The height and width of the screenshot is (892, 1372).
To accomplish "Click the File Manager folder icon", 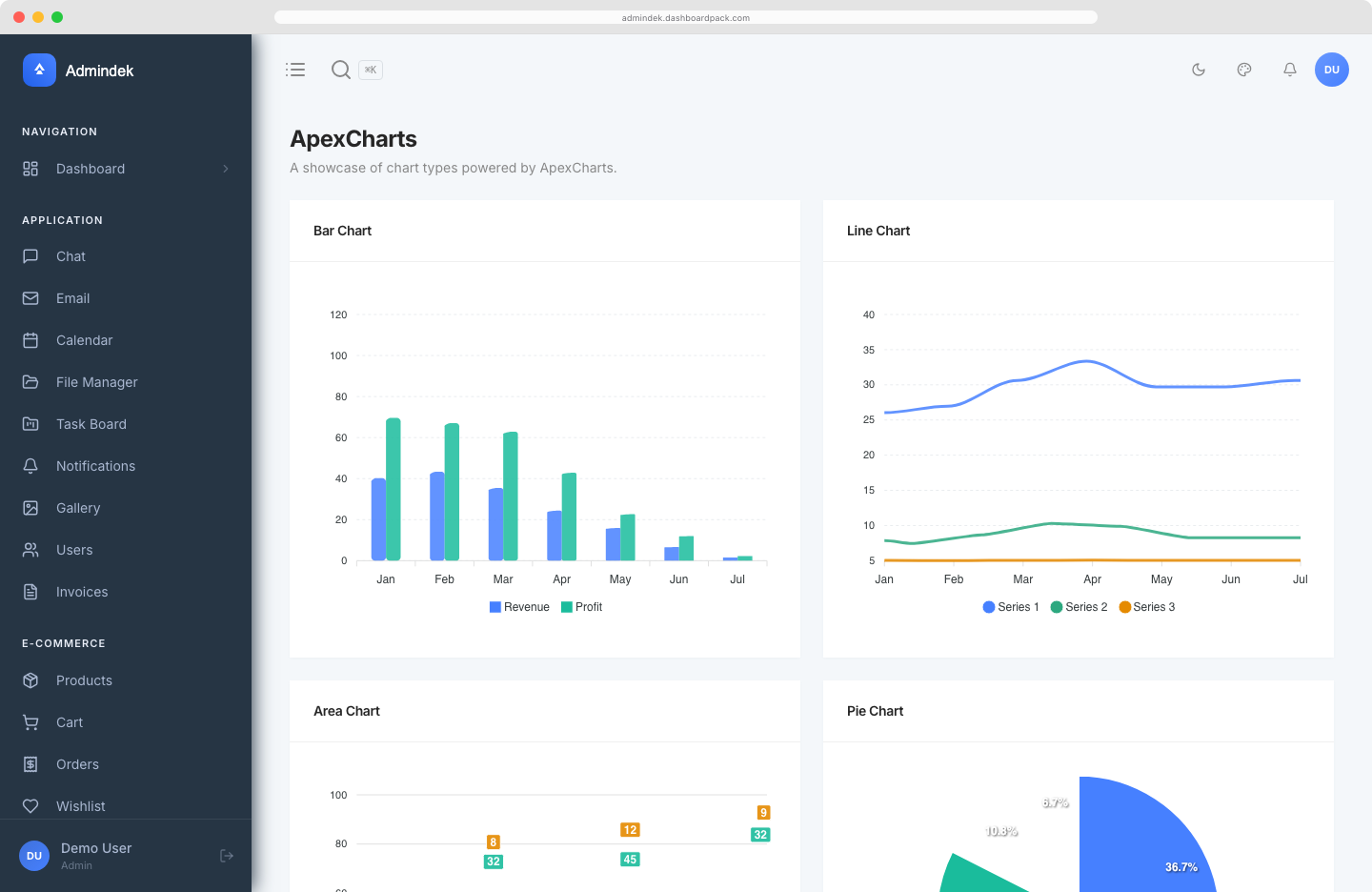I will (30, 382).
